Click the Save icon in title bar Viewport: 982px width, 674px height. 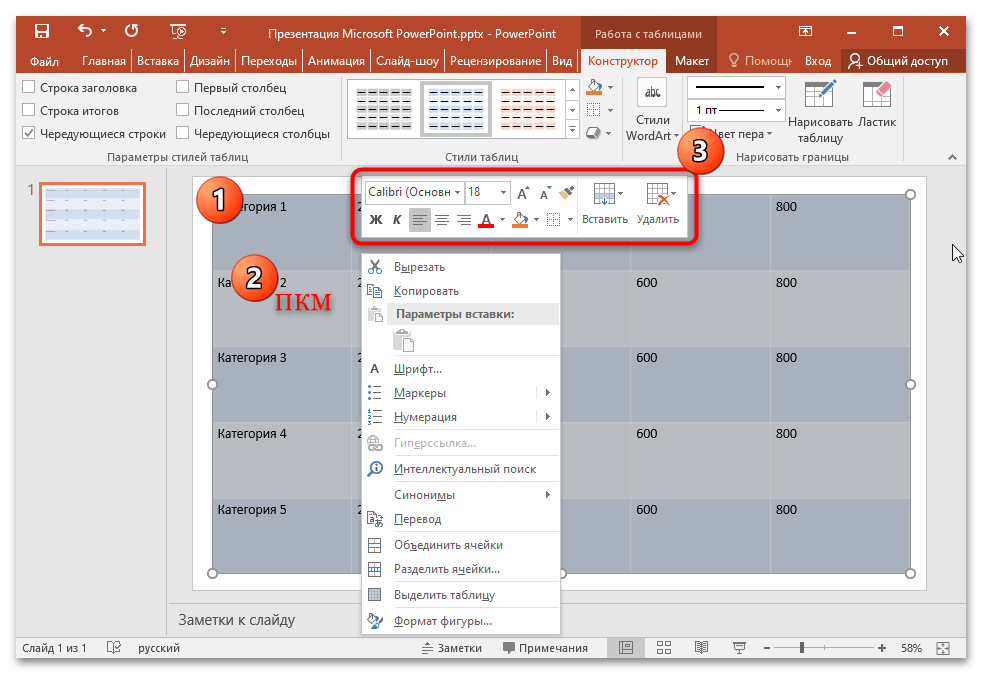click(42, 33)
